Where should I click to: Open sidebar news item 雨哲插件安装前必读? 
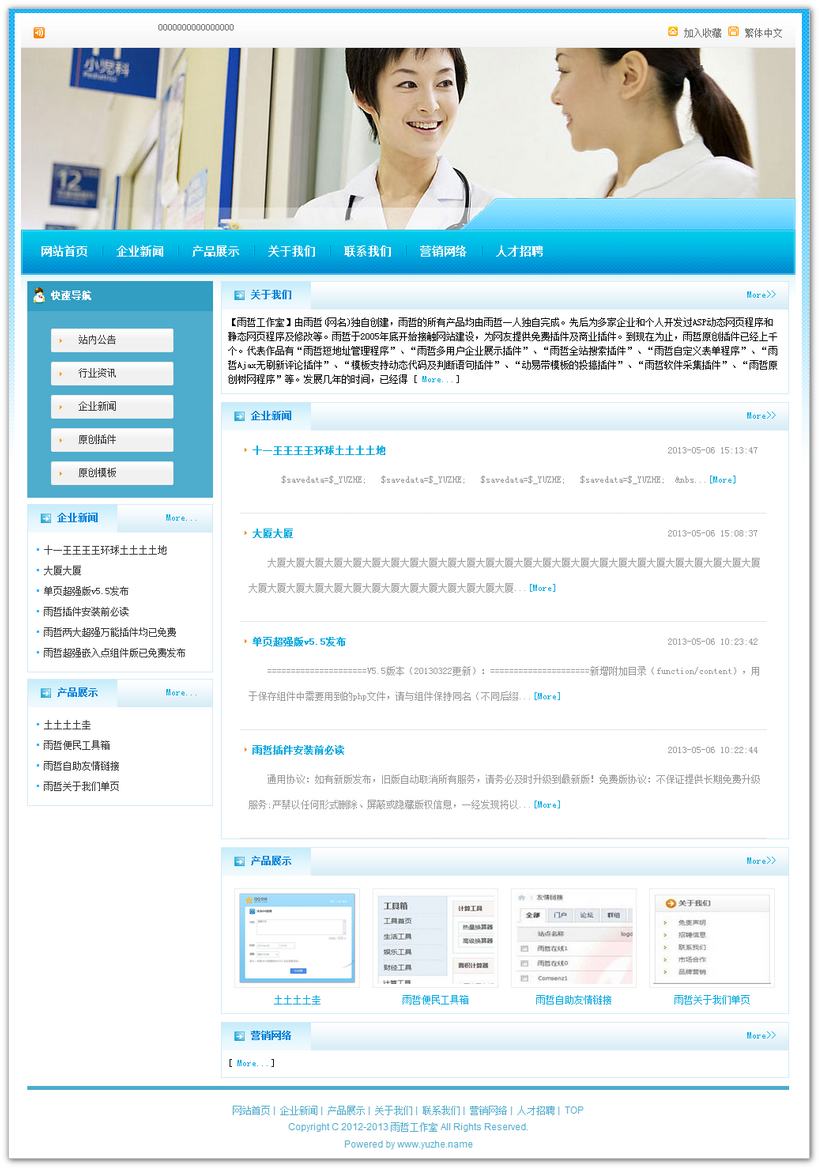coord(86,612)
